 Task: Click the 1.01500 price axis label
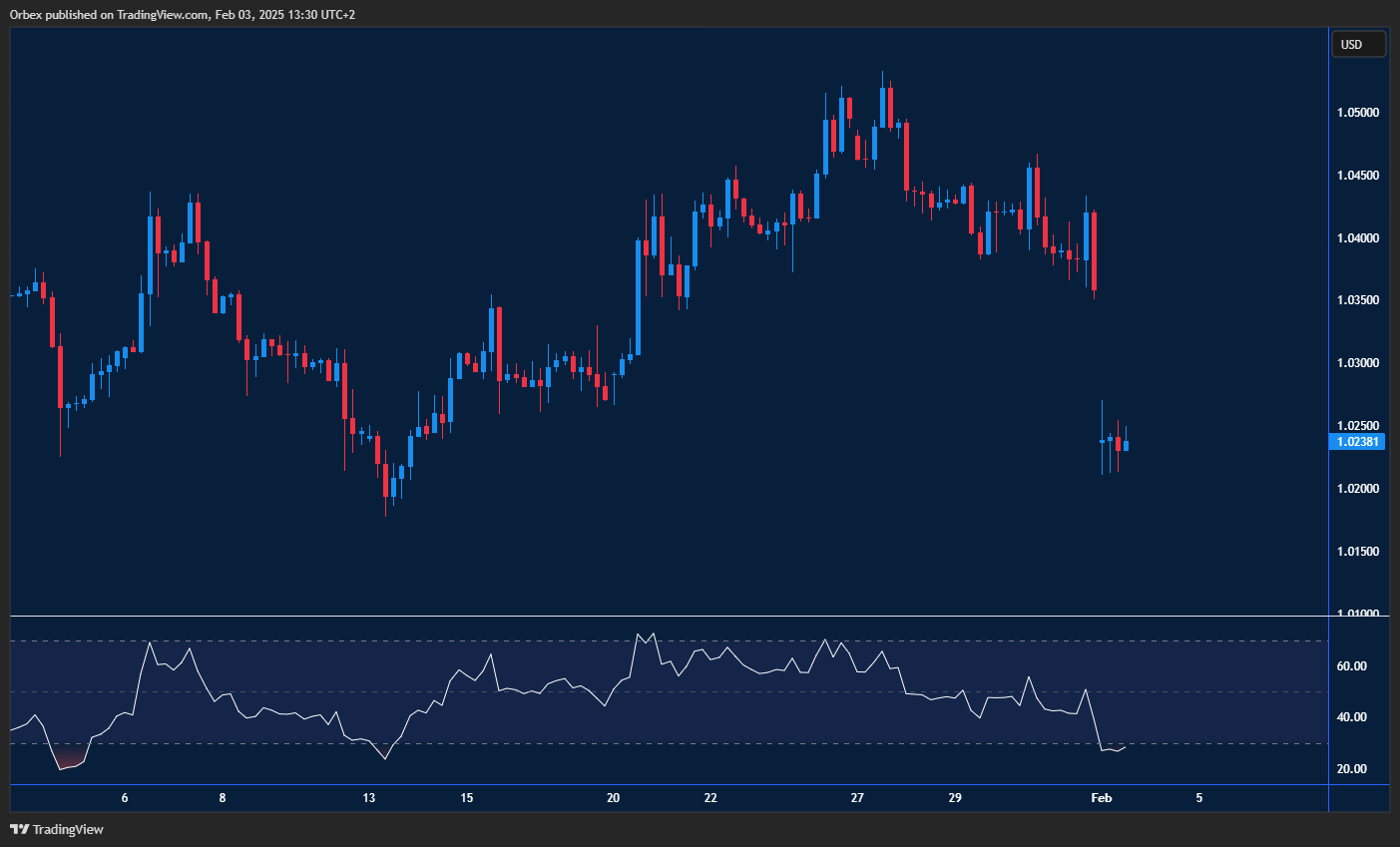point(1358,552)
